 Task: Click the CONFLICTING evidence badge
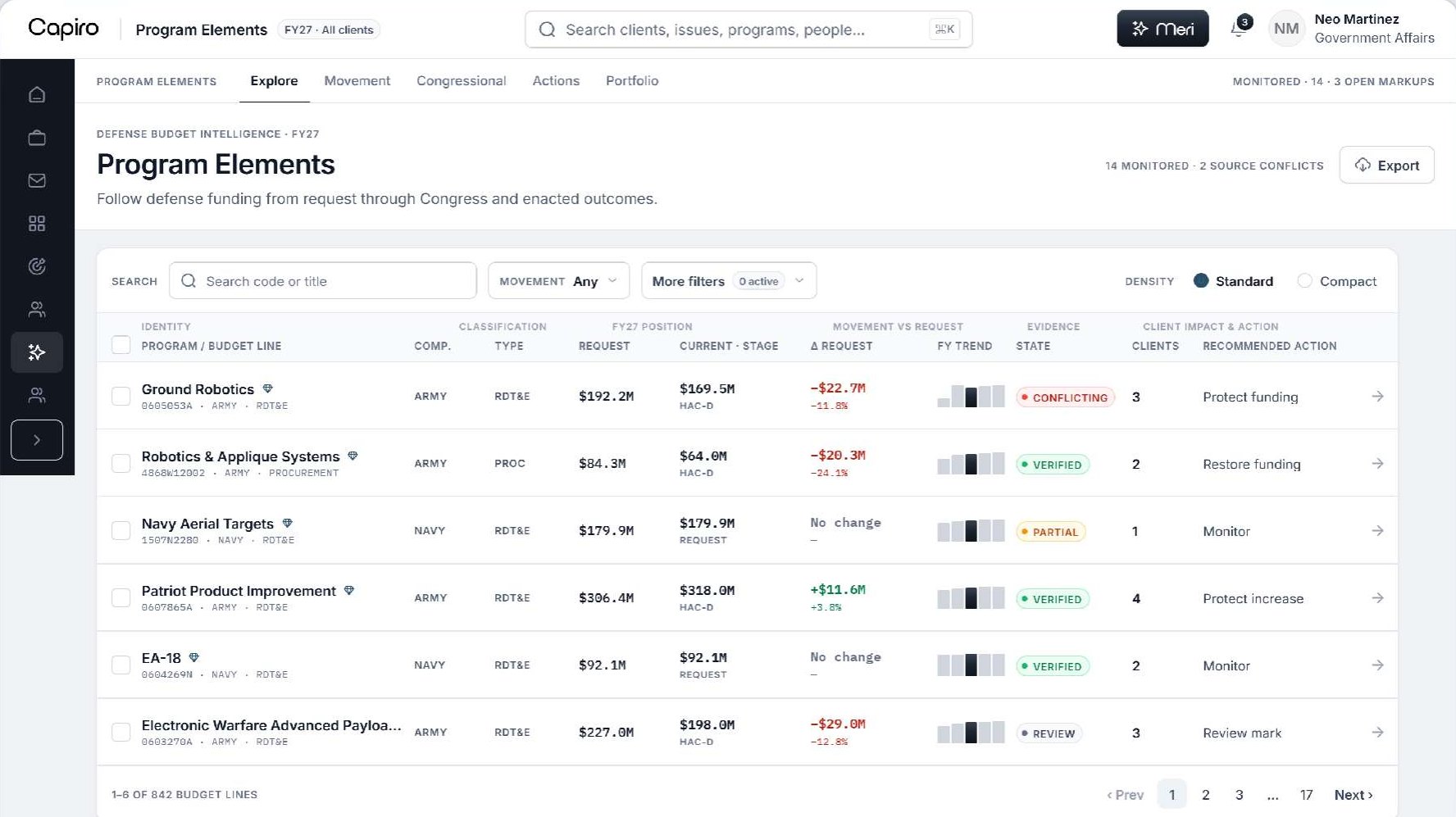click(x=1066, y=397)
